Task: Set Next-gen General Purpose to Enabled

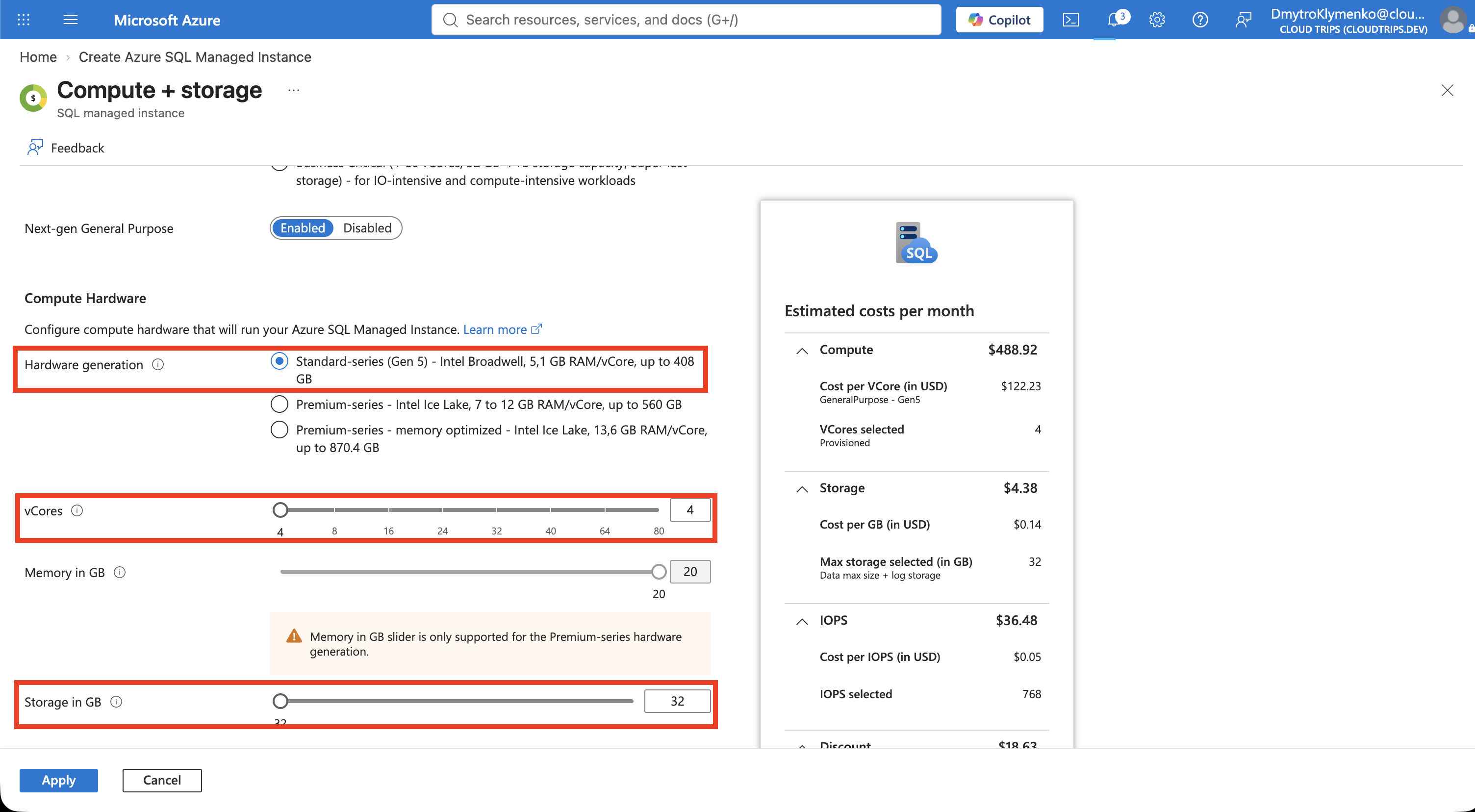Action: pos(303,228)
